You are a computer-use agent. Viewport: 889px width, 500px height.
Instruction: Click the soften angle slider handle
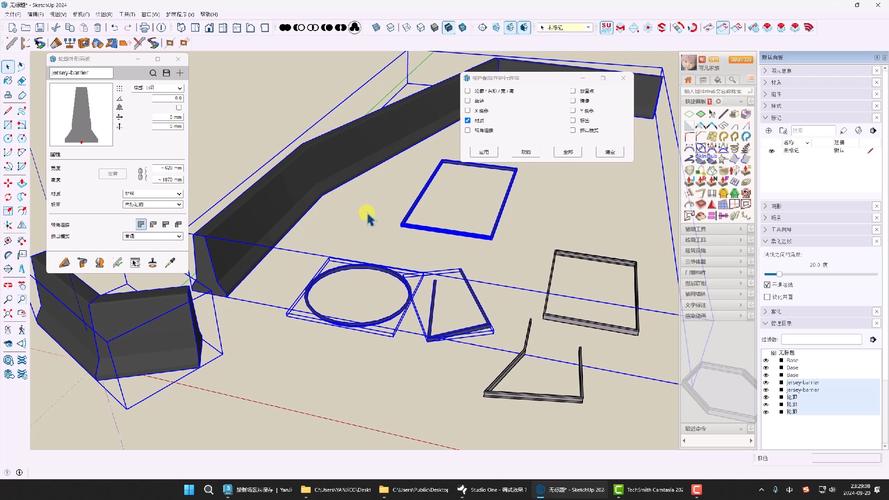[779, 274]
